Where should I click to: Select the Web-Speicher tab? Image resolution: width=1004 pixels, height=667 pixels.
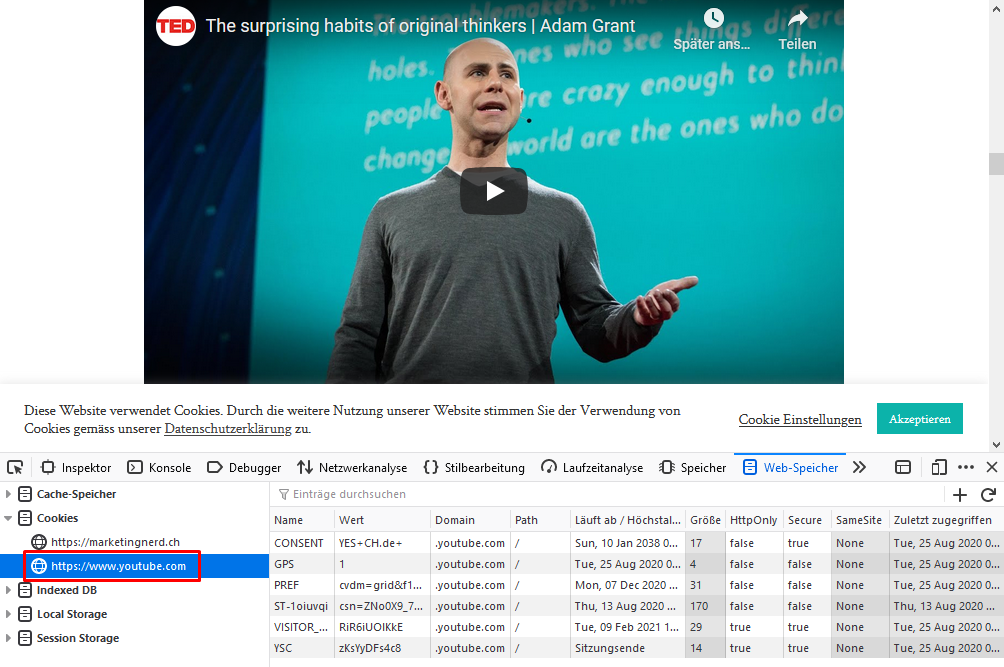tap(790, 467)
